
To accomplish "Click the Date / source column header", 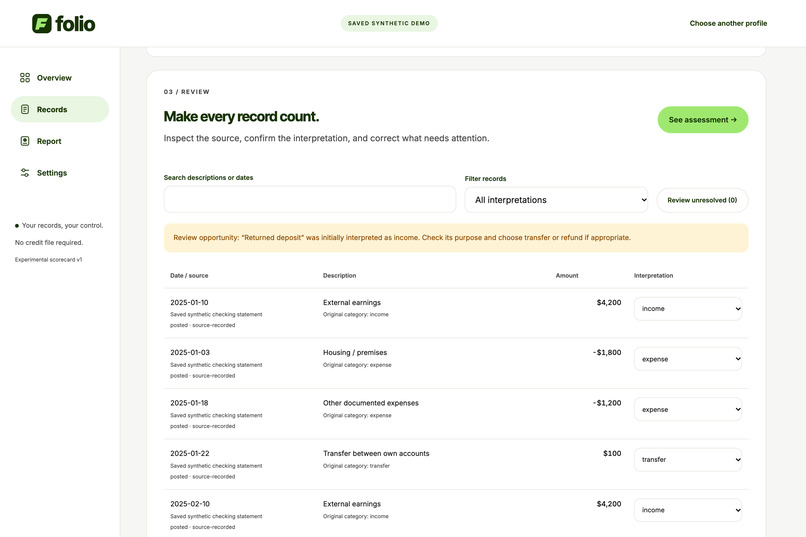I will coord(189,275).
